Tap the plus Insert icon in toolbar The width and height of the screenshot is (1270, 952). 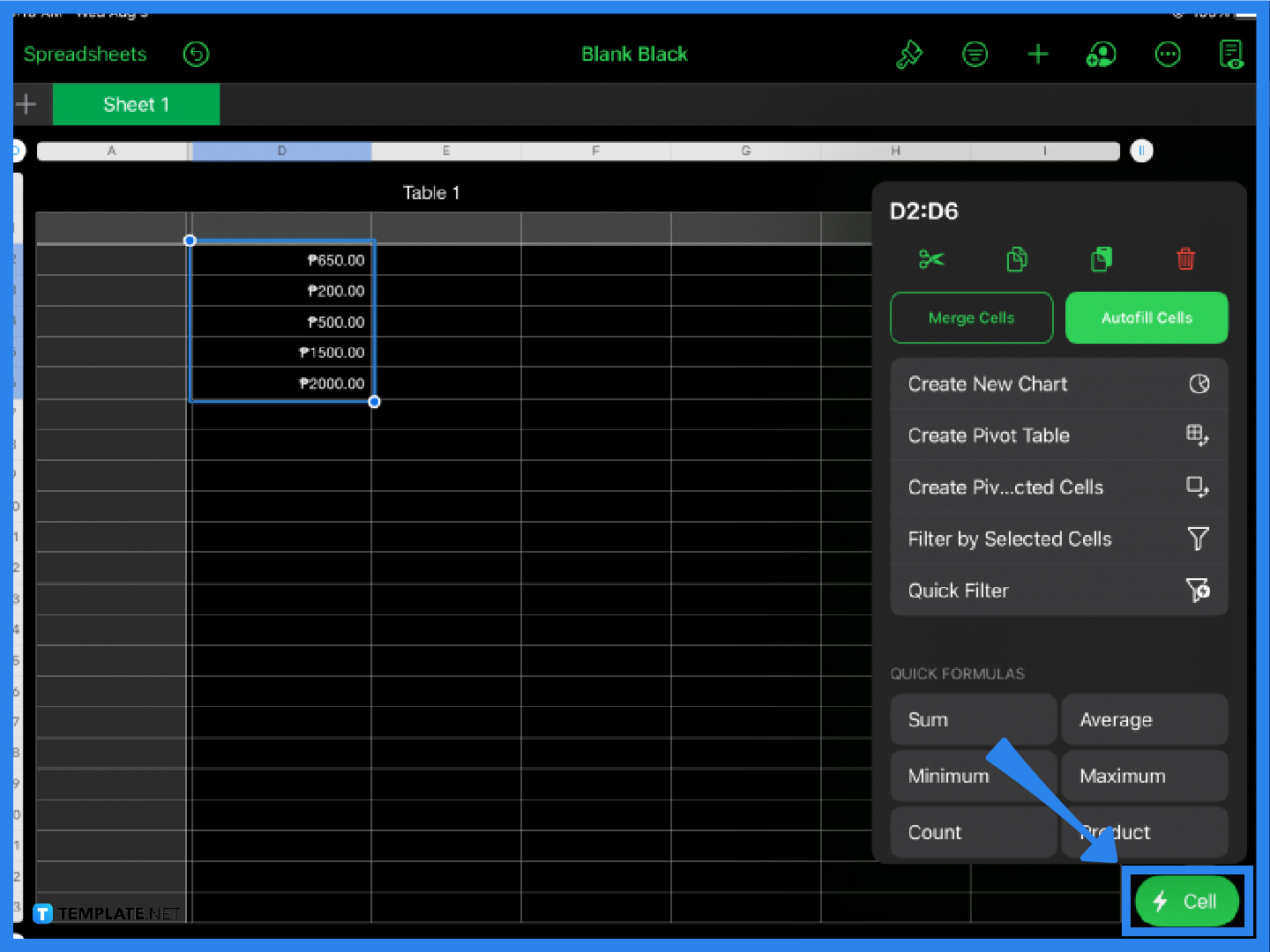tap(1038, 55)
